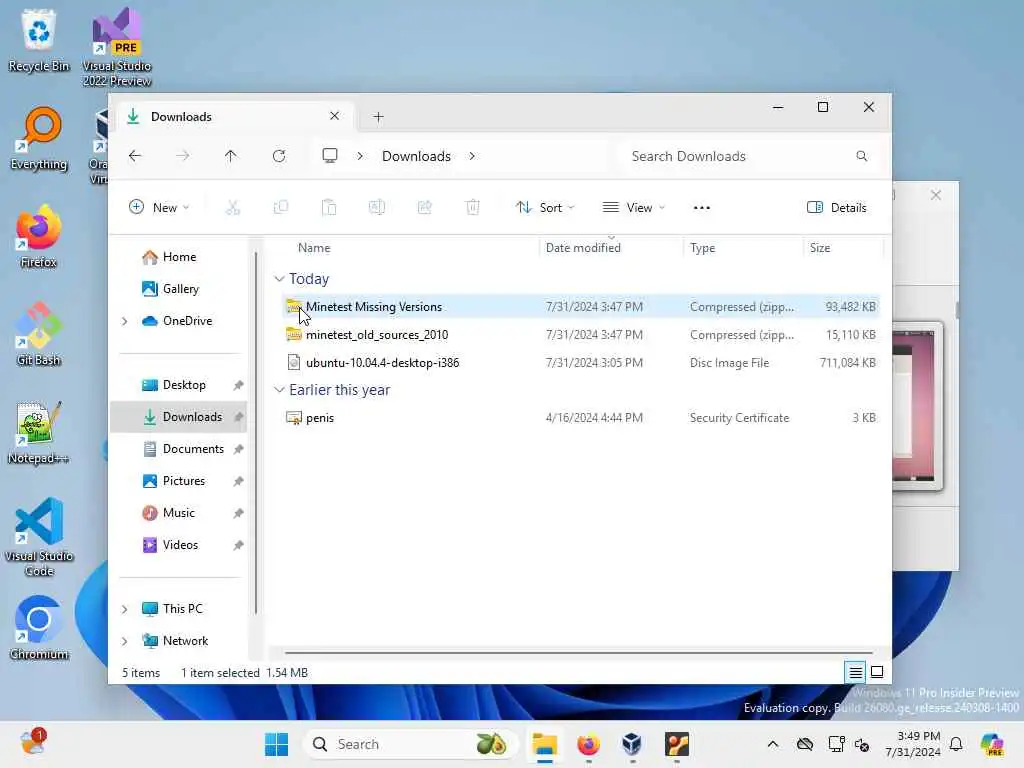
Task: Open Recycle Bin on the desktop
Action: 39,40
